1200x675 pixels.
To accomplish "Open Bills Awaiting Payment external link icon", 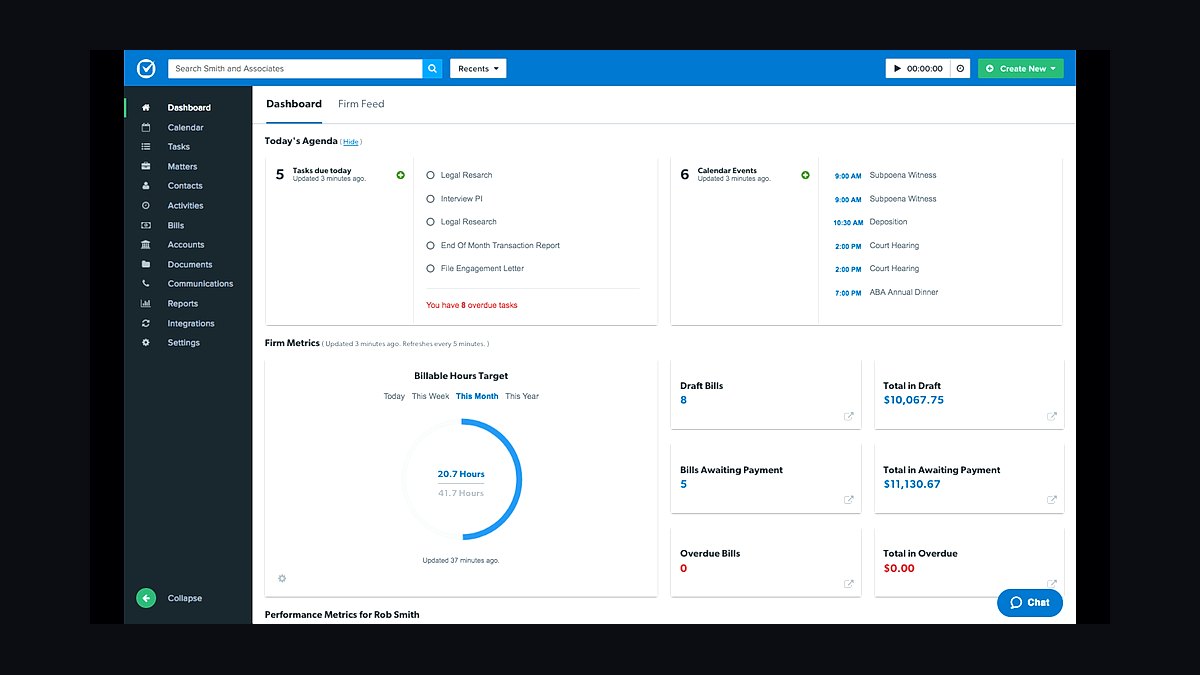I will pyautogui.click(x=849, y=500).
